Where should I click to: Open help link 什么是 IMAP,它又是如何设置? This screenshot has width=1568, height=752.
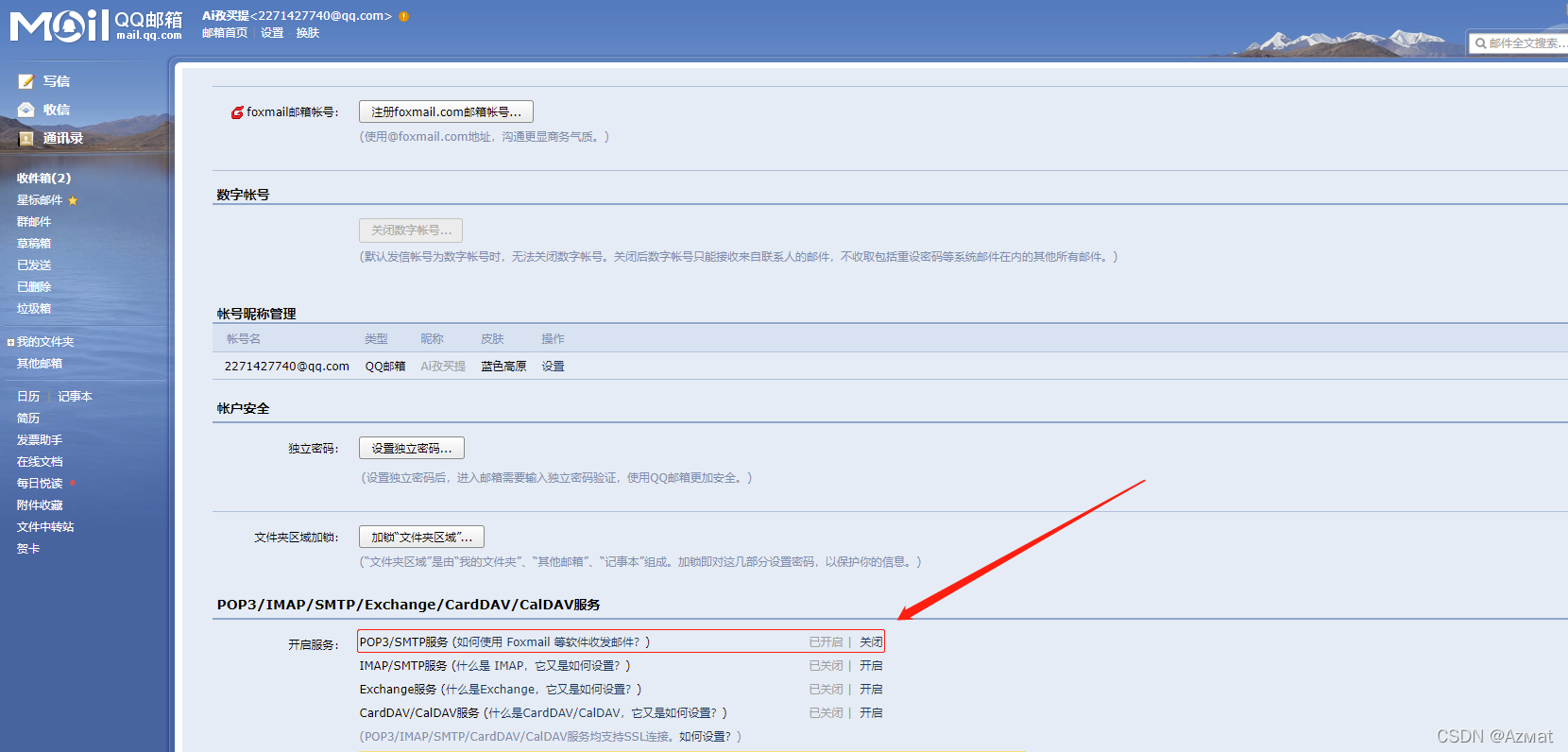coord(538,666)
